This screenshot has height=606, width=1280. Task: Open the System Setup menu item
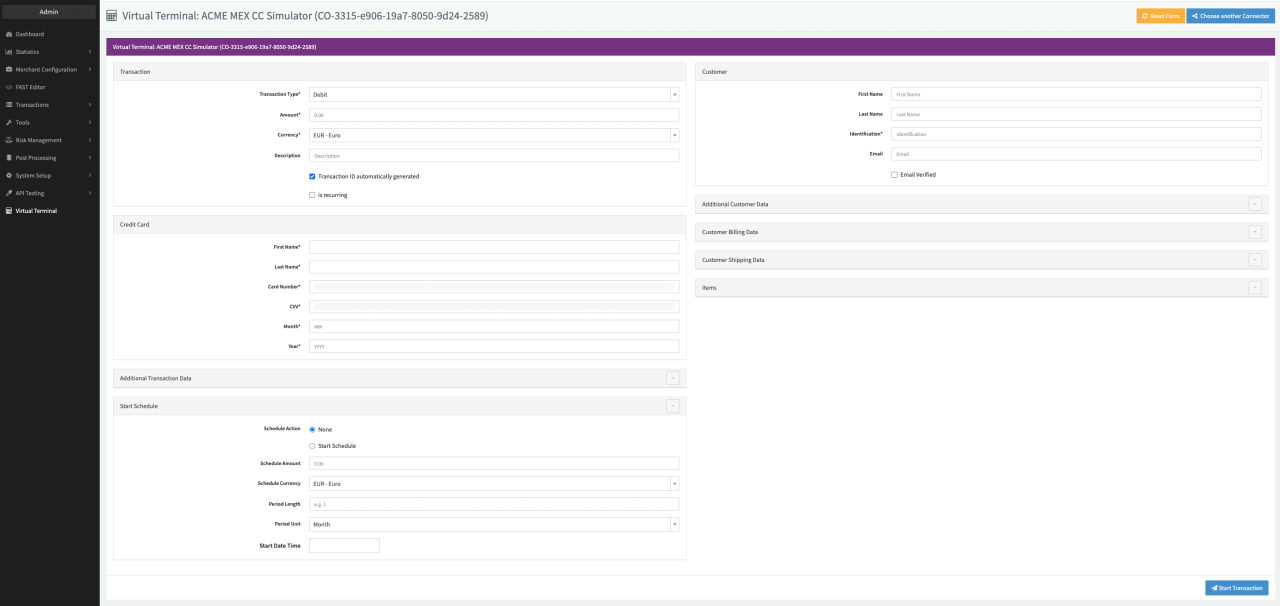(x=33, y=175)
